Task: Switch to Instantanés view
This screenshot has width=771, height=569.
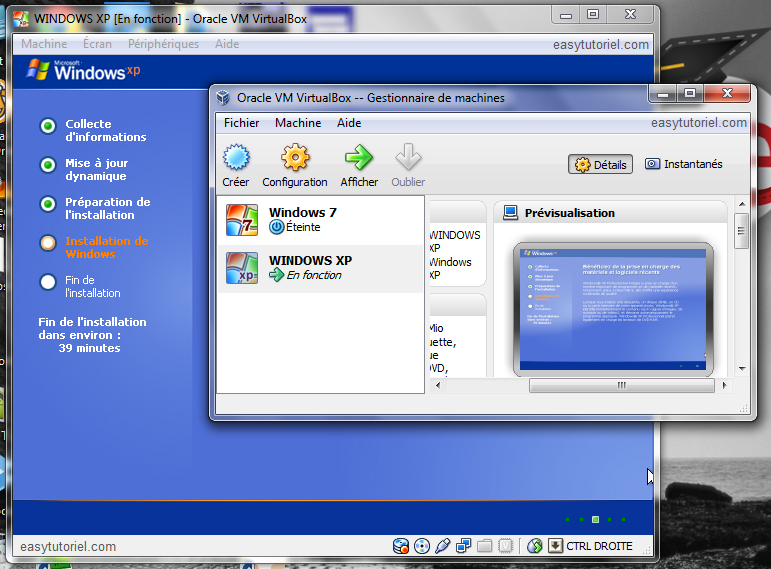Action: (683, 164)
